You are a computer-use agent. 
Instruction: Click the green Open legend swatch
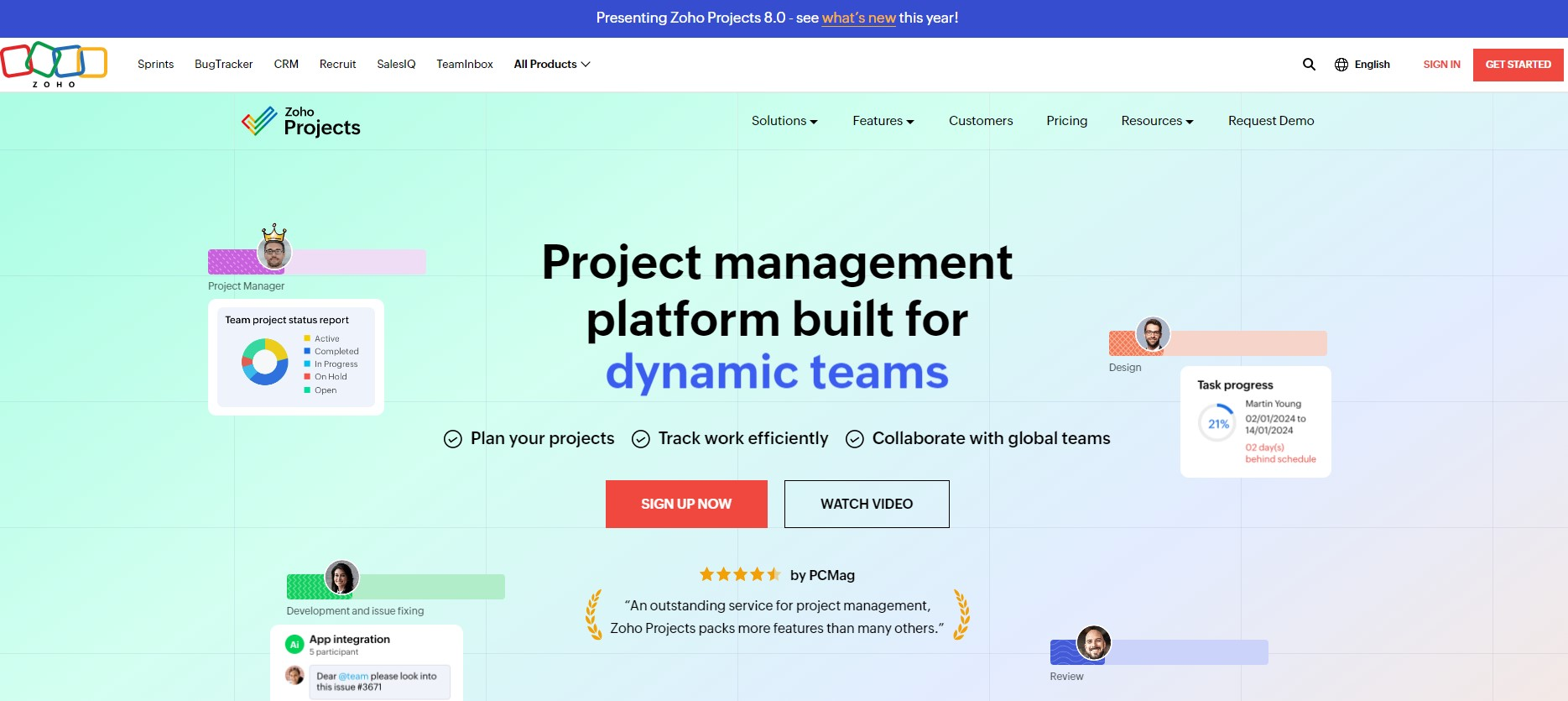pos(307,390)
